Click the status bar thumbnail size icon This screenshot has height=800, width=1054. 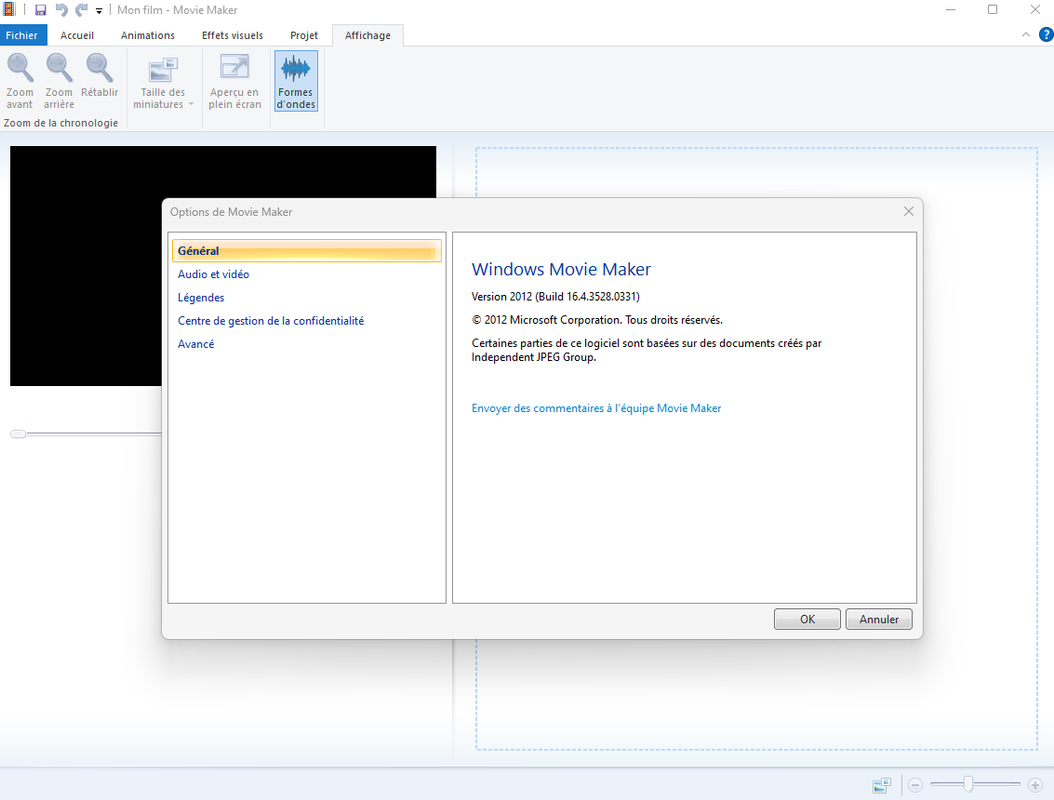(881, 785)
